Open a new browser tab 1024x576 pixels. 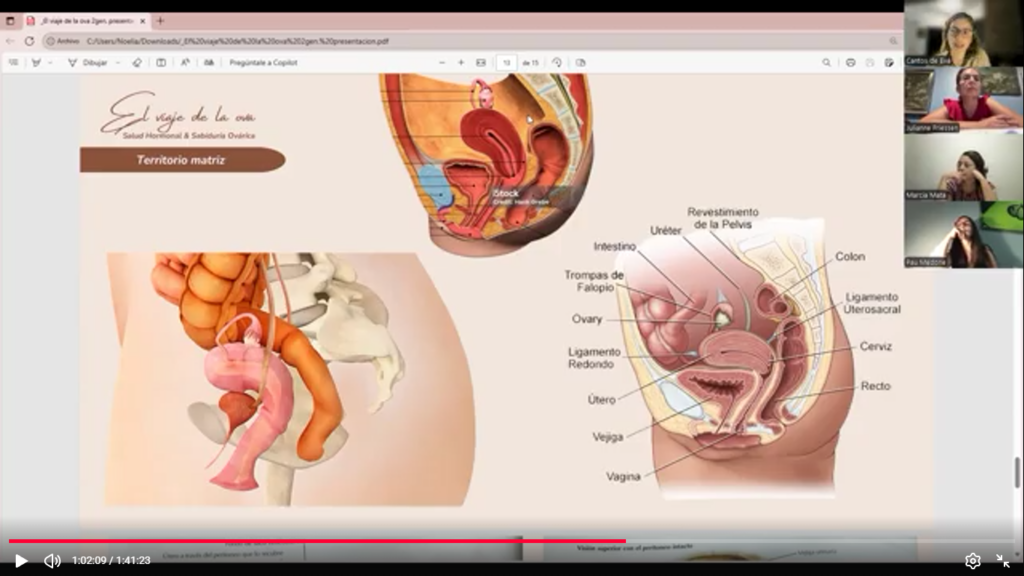coord(160,21)
